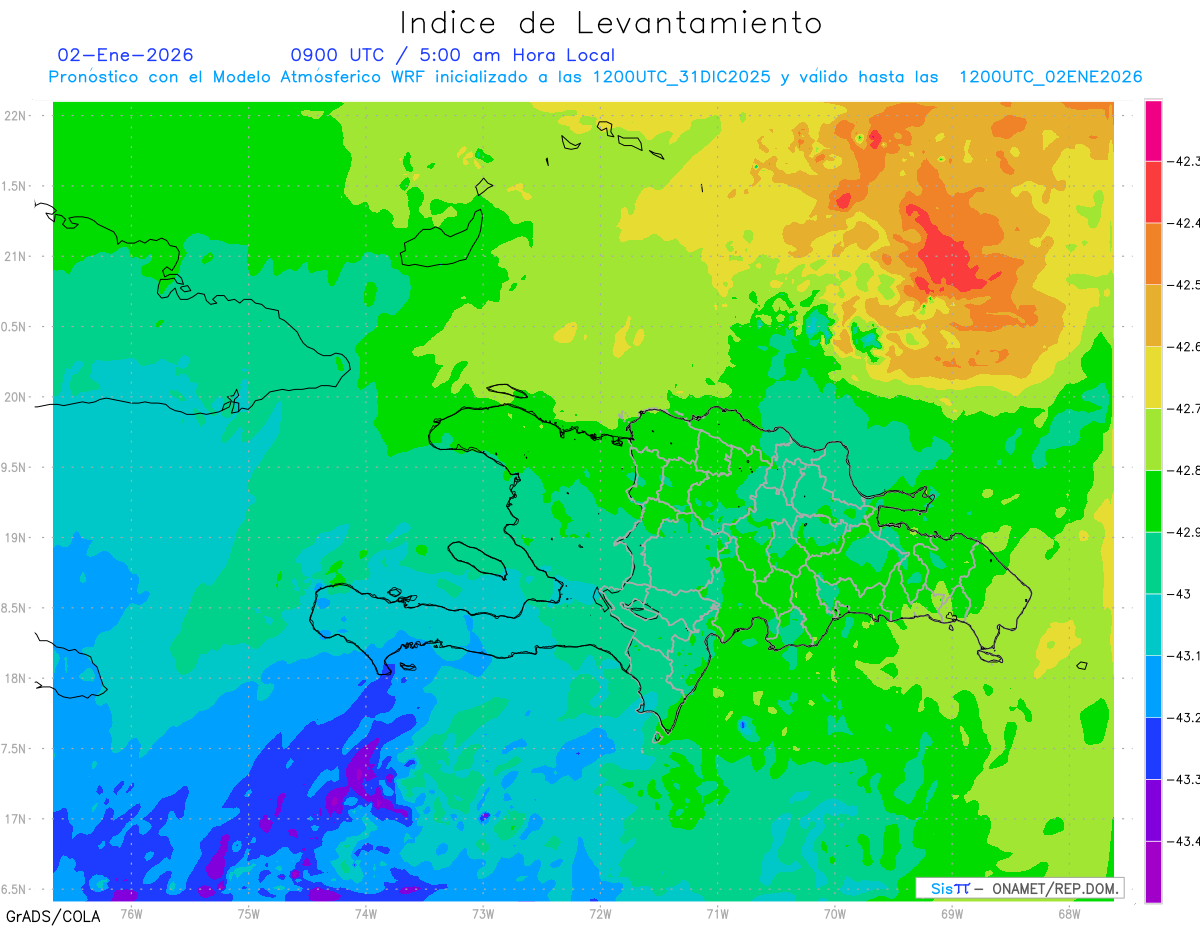Click the '-43.1' legend value
Image resolution: width=1200 pixels, height=927 pixels.
point(1185,656)
